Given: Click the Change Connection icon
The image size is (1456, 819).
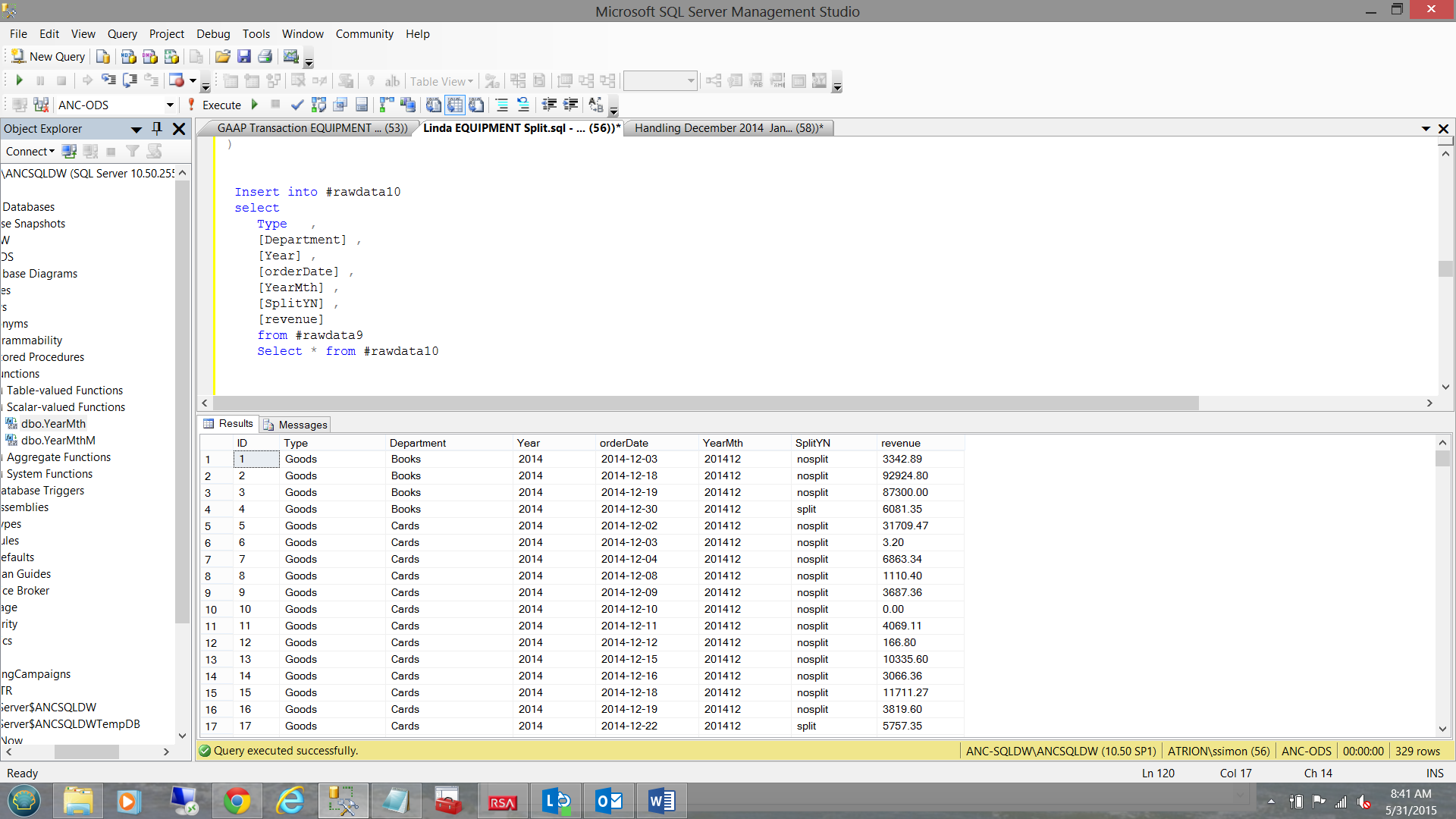Looking at the screenshot, I should coord(41,105).
